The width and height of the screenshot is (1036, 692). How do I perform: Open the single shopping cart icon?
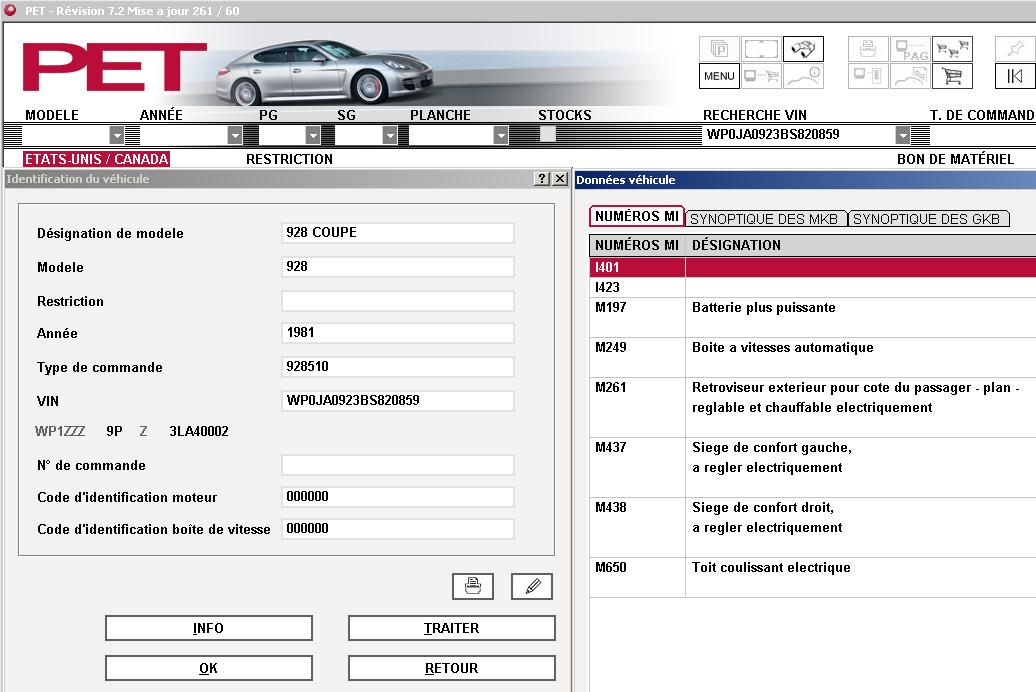click(952, 76)
